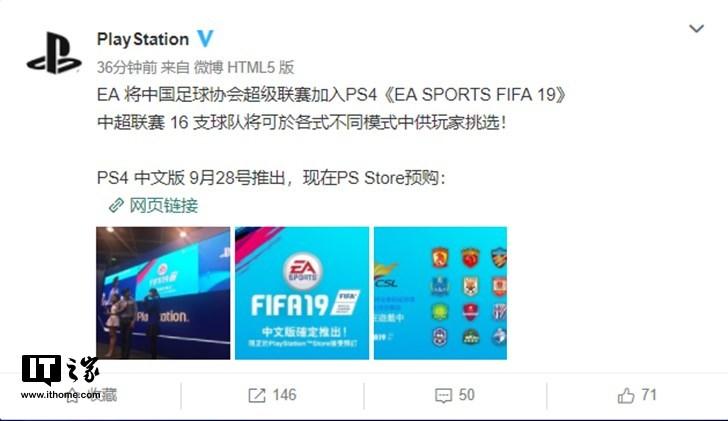Open the PlayStation account name link
Screen dimensions: 728x421
143,39
